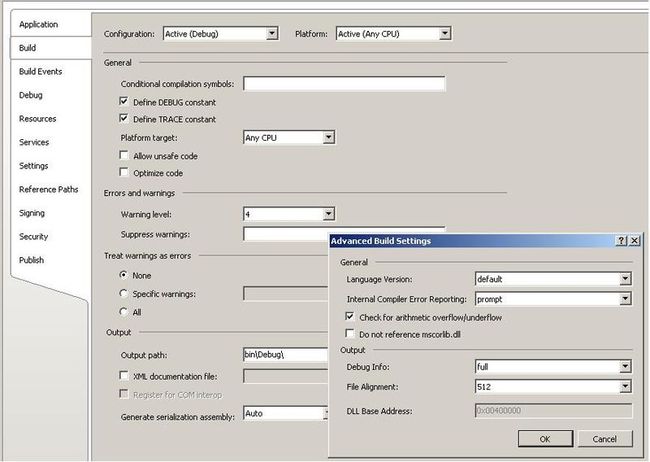This screenshot has width=650, height=462.
Task: Select the Build tab
Action: click(x=27, y=48)
